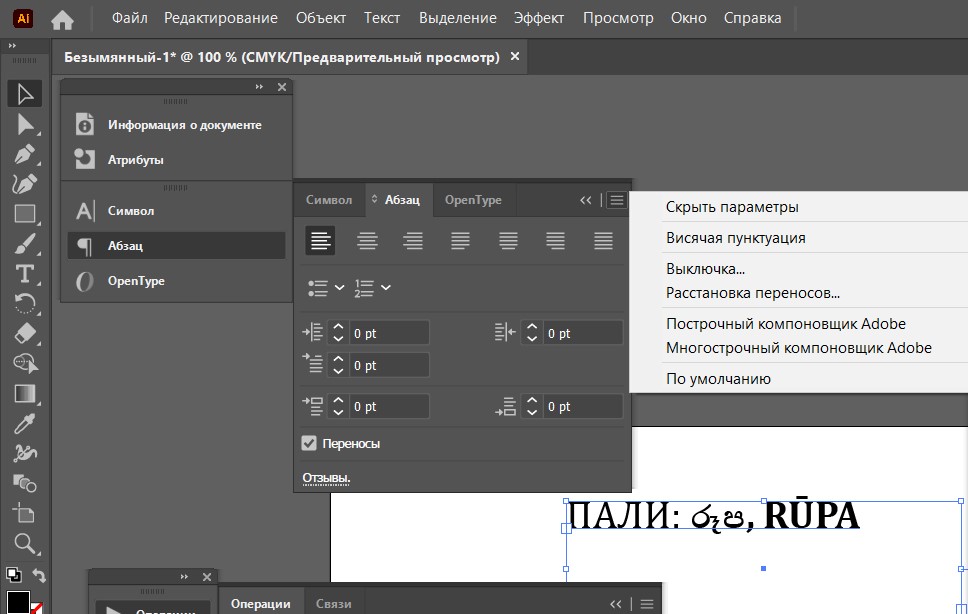Click the Home icon
This screenshot has width=968, height=614.
(62, 19)
